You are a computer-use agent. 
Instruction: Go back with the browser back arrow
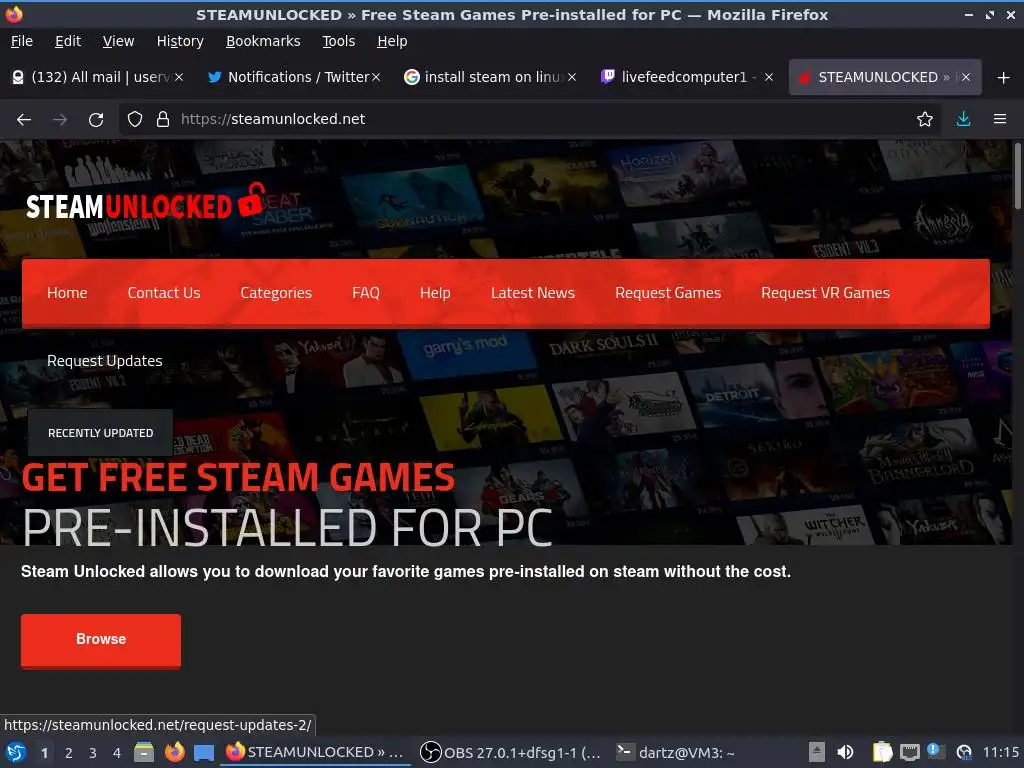[24, 120]
